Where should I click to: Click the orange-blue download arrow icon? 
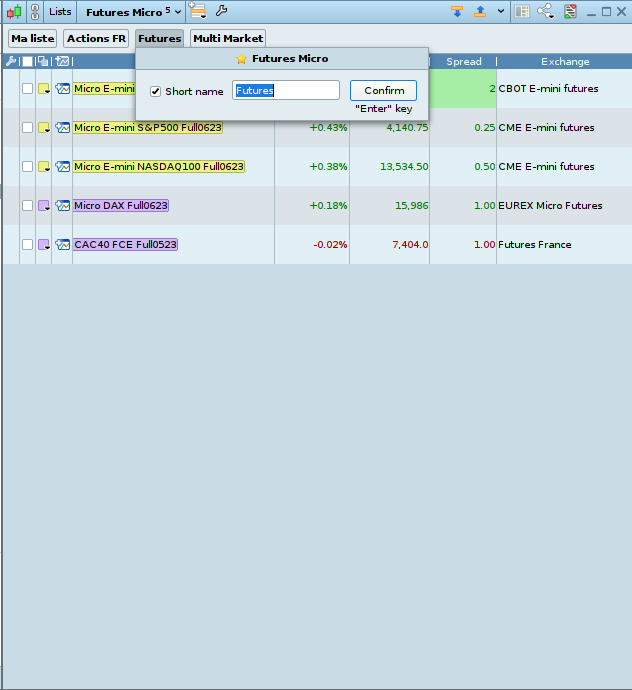(x=457, y=11)
